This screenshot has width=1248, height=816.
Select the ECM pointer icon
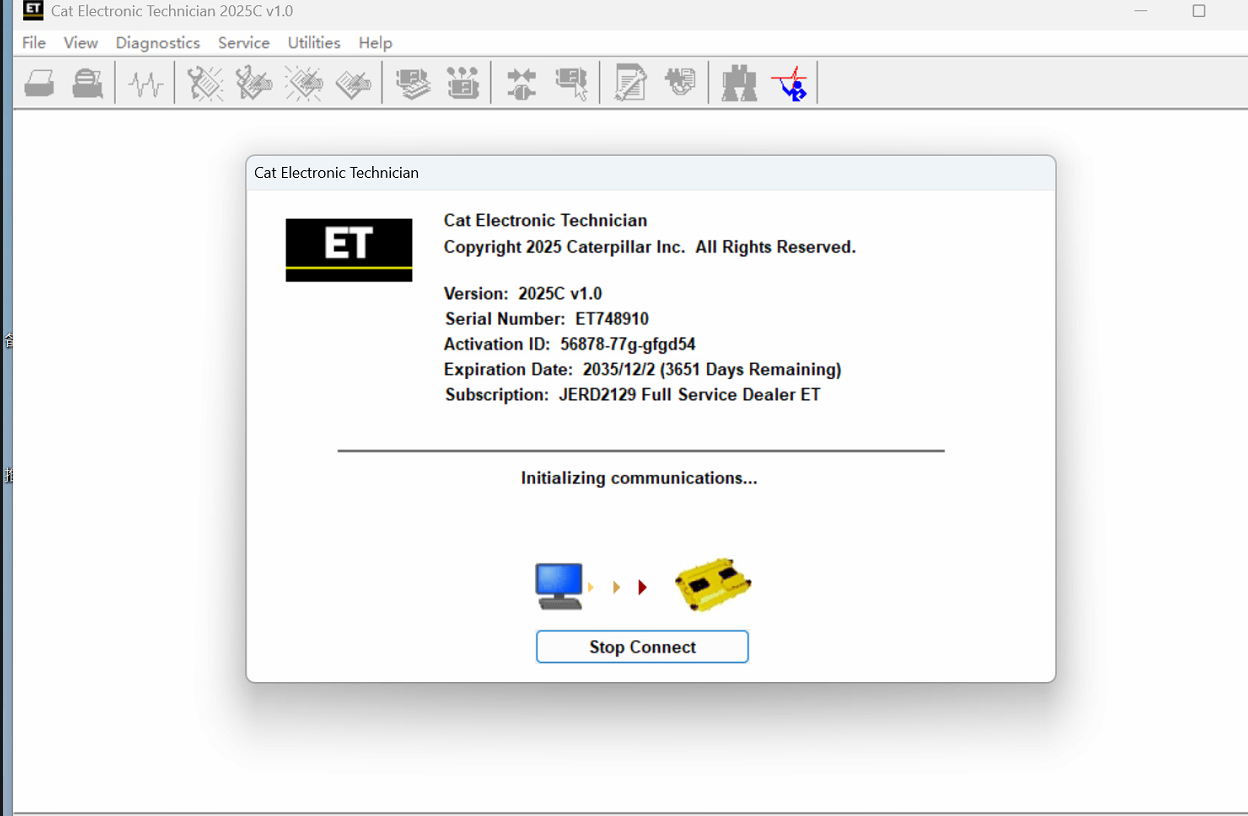point(571,82)
